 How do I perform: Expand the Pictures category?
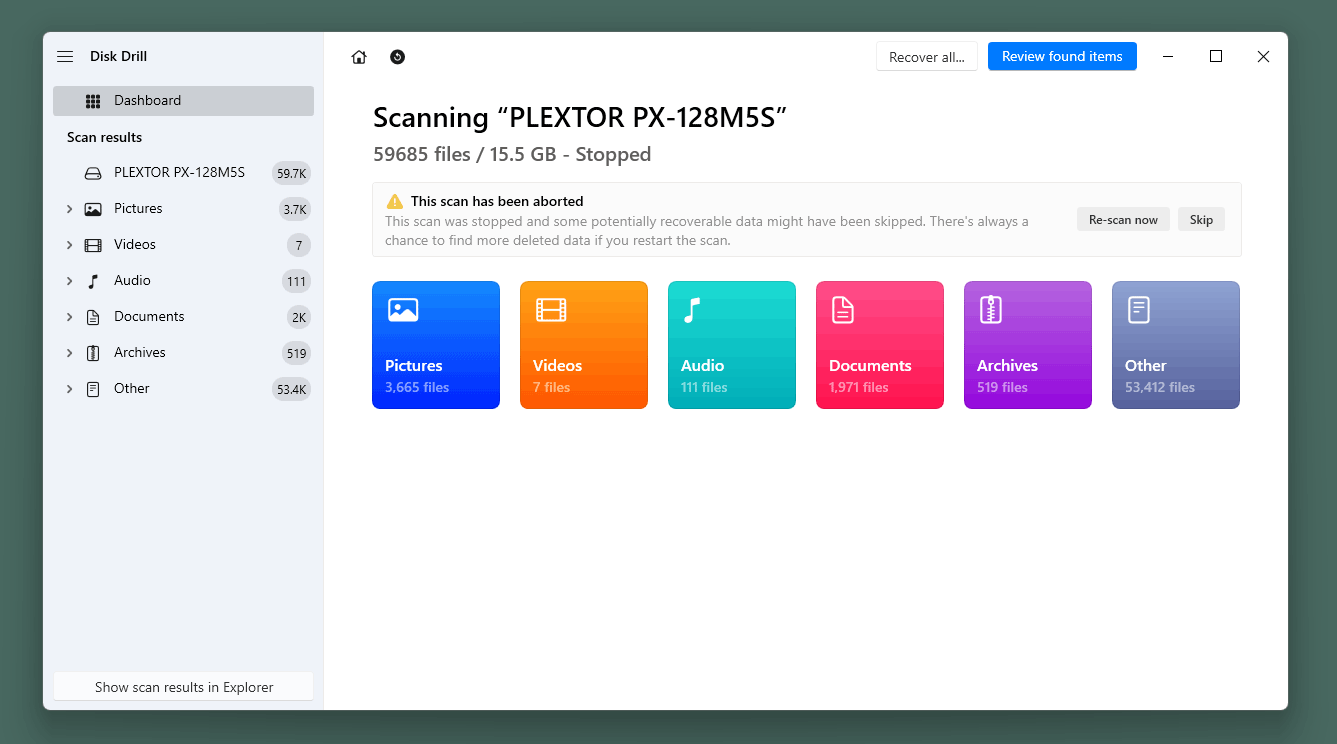[x=69, y=209]
